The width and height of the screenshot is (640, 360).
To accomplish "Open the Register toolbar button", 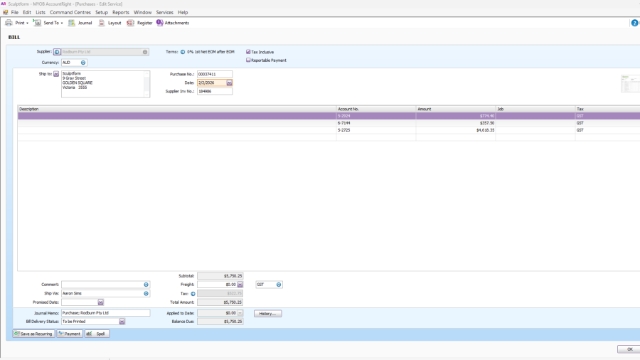I will 140,23.
